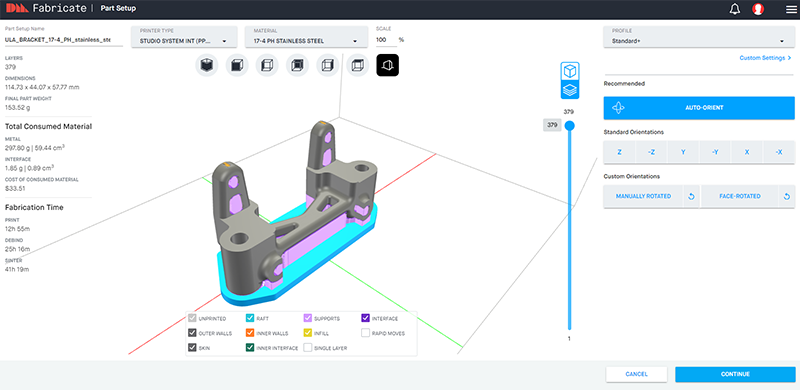Enable the Single Layer checkbox
Screen dimensions: 800x390
pos(308,348)
